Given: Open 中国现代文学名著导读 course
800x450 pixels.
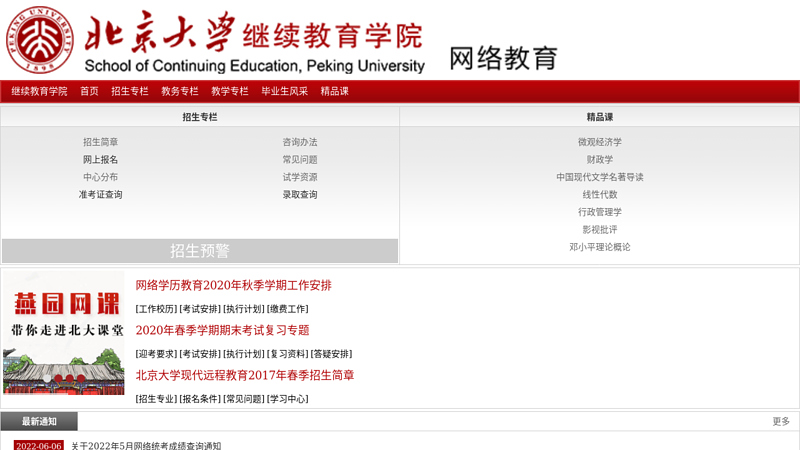Looking at the screenshot, I should tap(599, 177).
